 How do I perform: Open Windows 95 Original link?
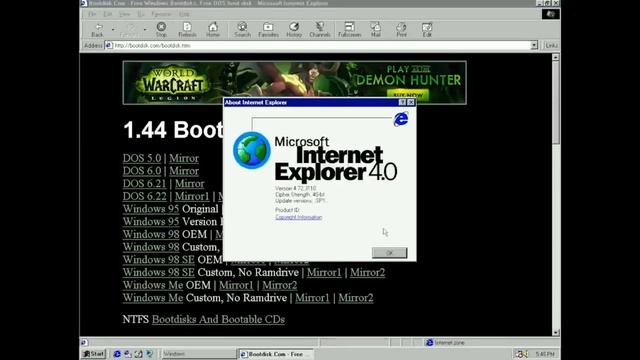pyautogui.click(x=151, y=209)
